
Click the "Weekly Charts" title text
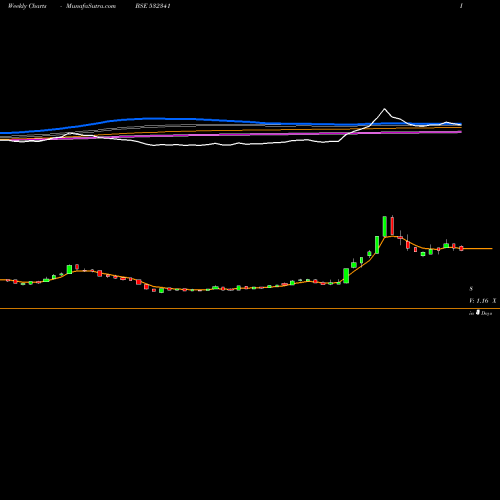pyautogui.click(x=27, y=6)
